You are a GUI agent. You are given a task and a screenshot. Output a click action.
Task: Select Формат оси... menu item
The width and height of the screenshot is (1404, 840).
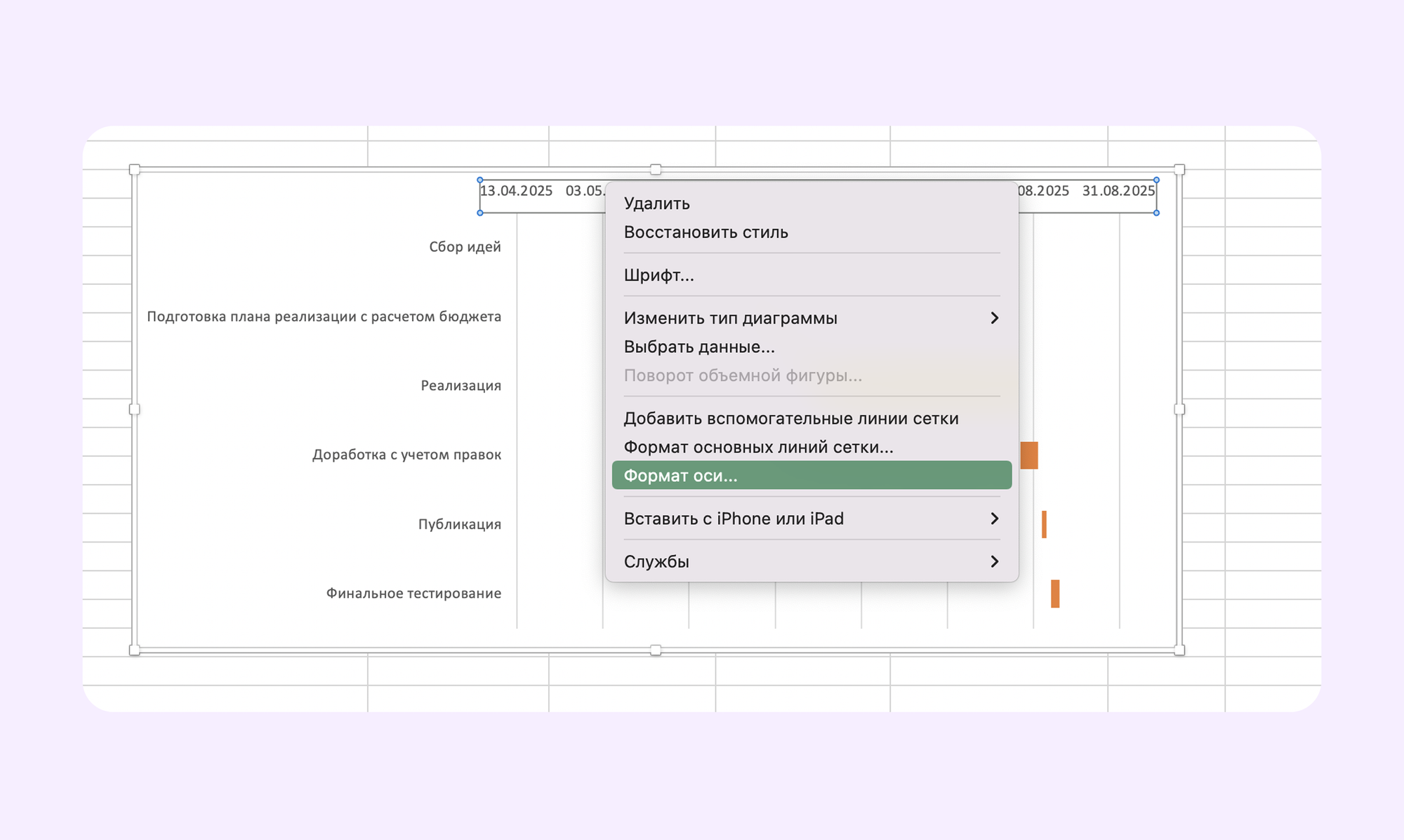tap(812, 475)
